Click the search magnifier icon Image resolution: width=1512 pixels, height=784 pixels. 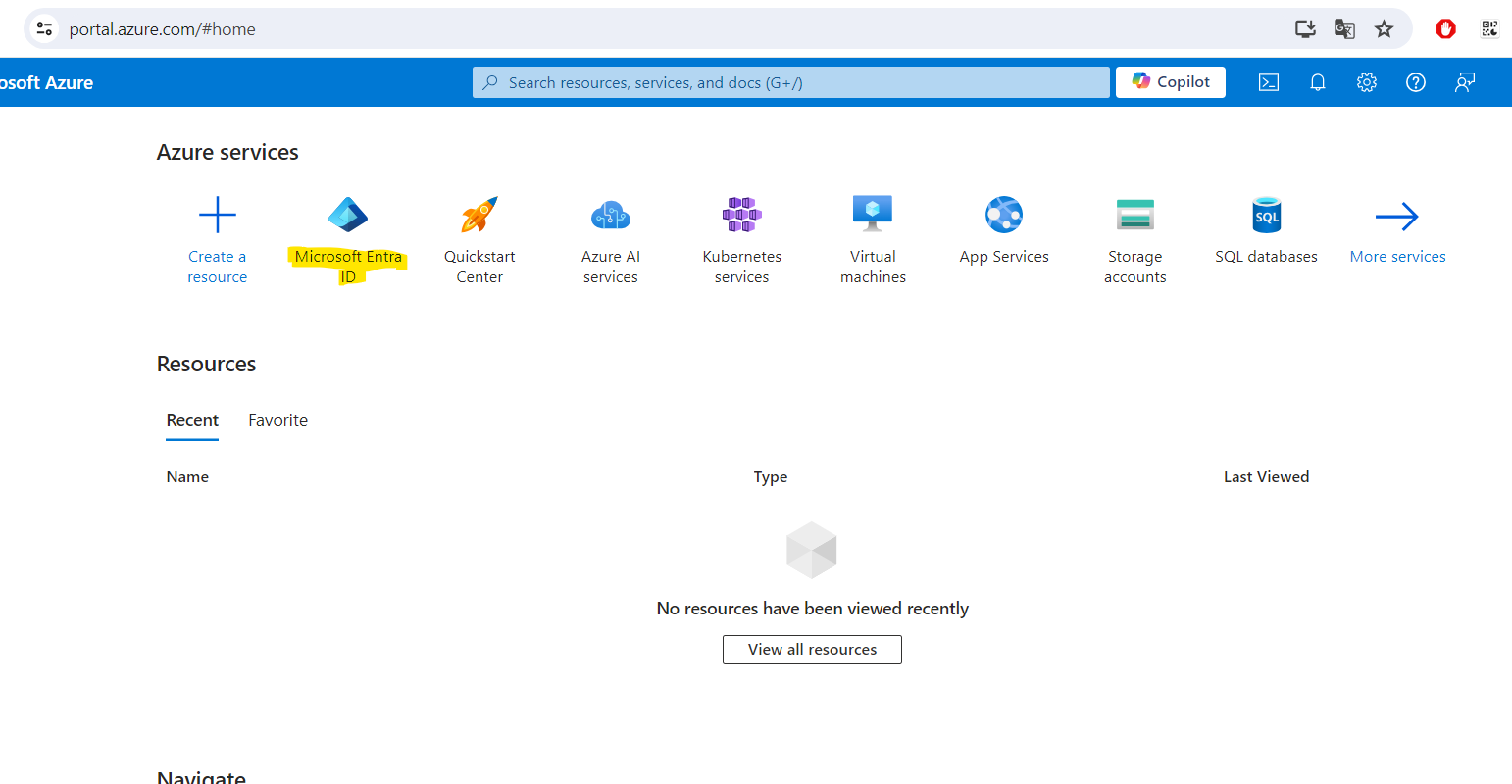[490, 82]
